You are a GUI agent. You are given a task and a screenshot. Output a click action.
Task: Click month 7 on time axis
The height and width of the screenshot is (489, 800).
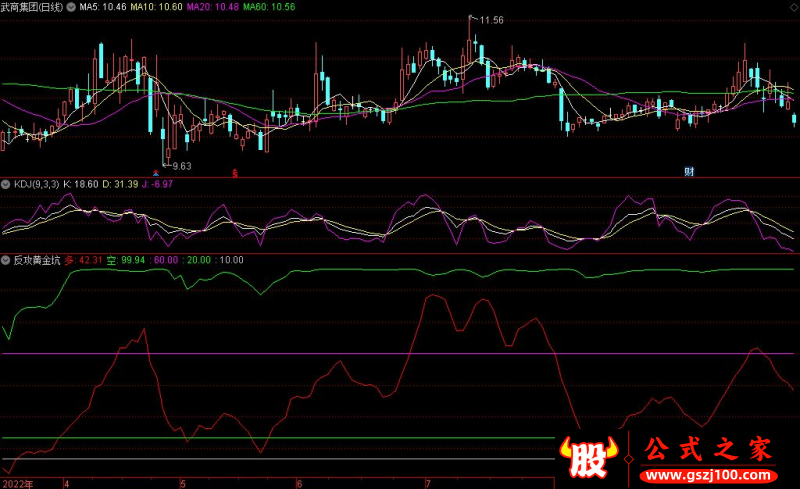[428, 484]
